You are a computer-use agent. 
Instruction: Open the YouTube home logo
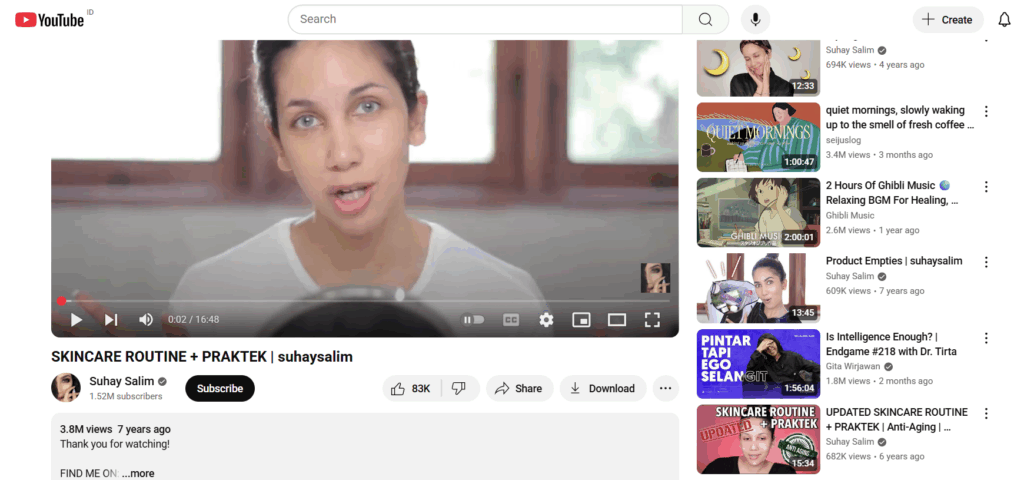coord(50,20)
